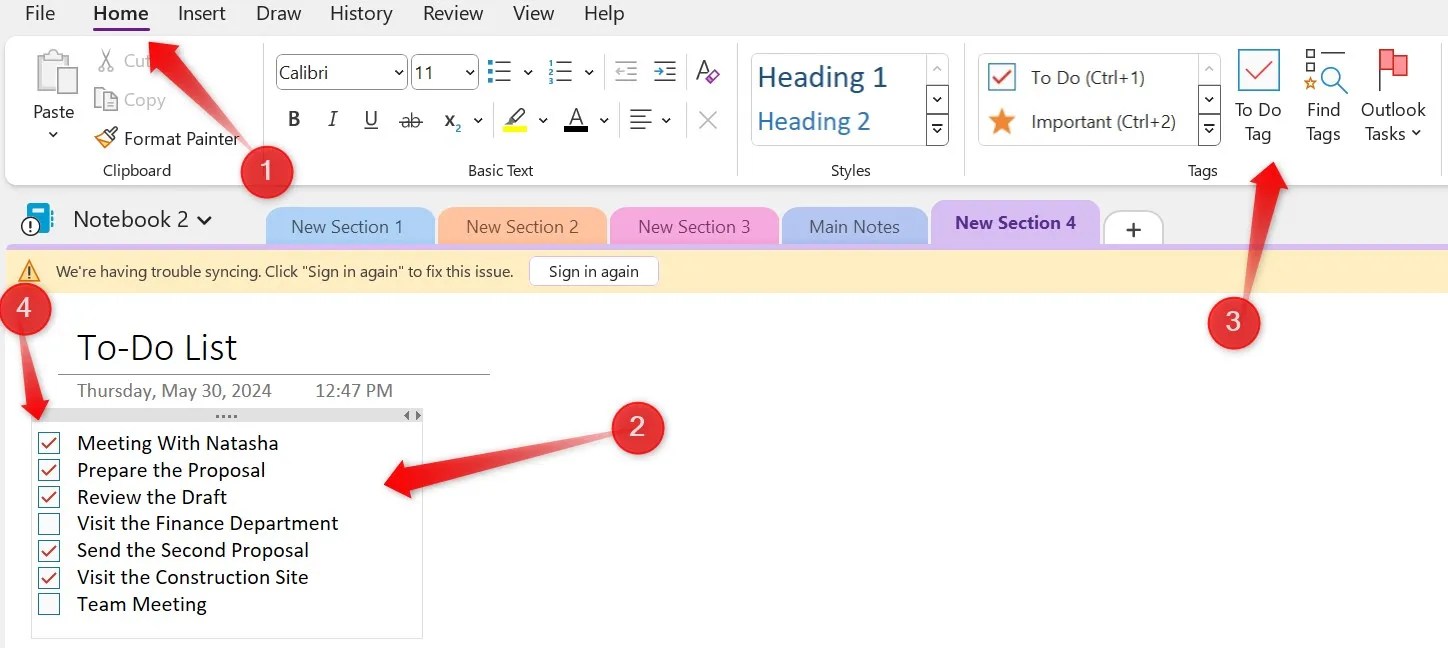Open the font color swatch menu
This screenshot has height=648, width=1448.
[602, 121]
